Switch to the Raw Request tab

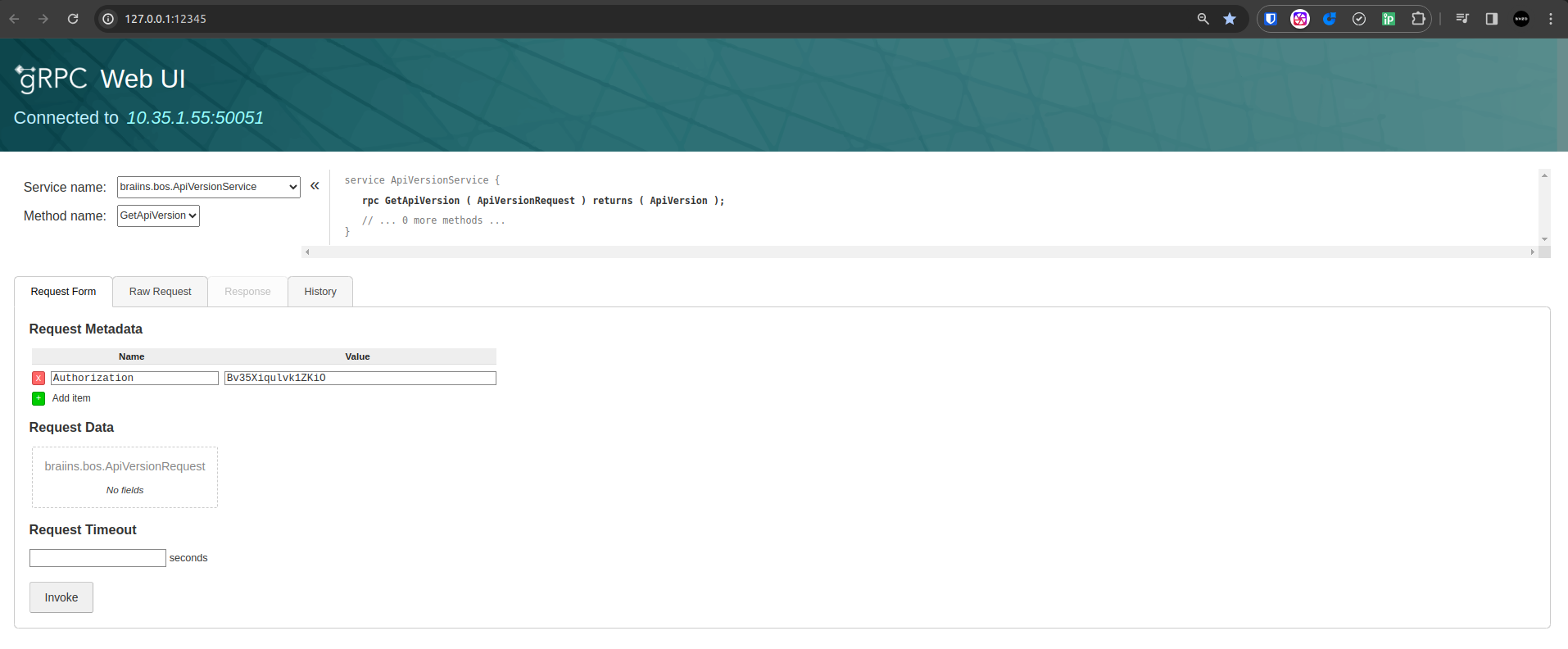(x=160, y=292)
